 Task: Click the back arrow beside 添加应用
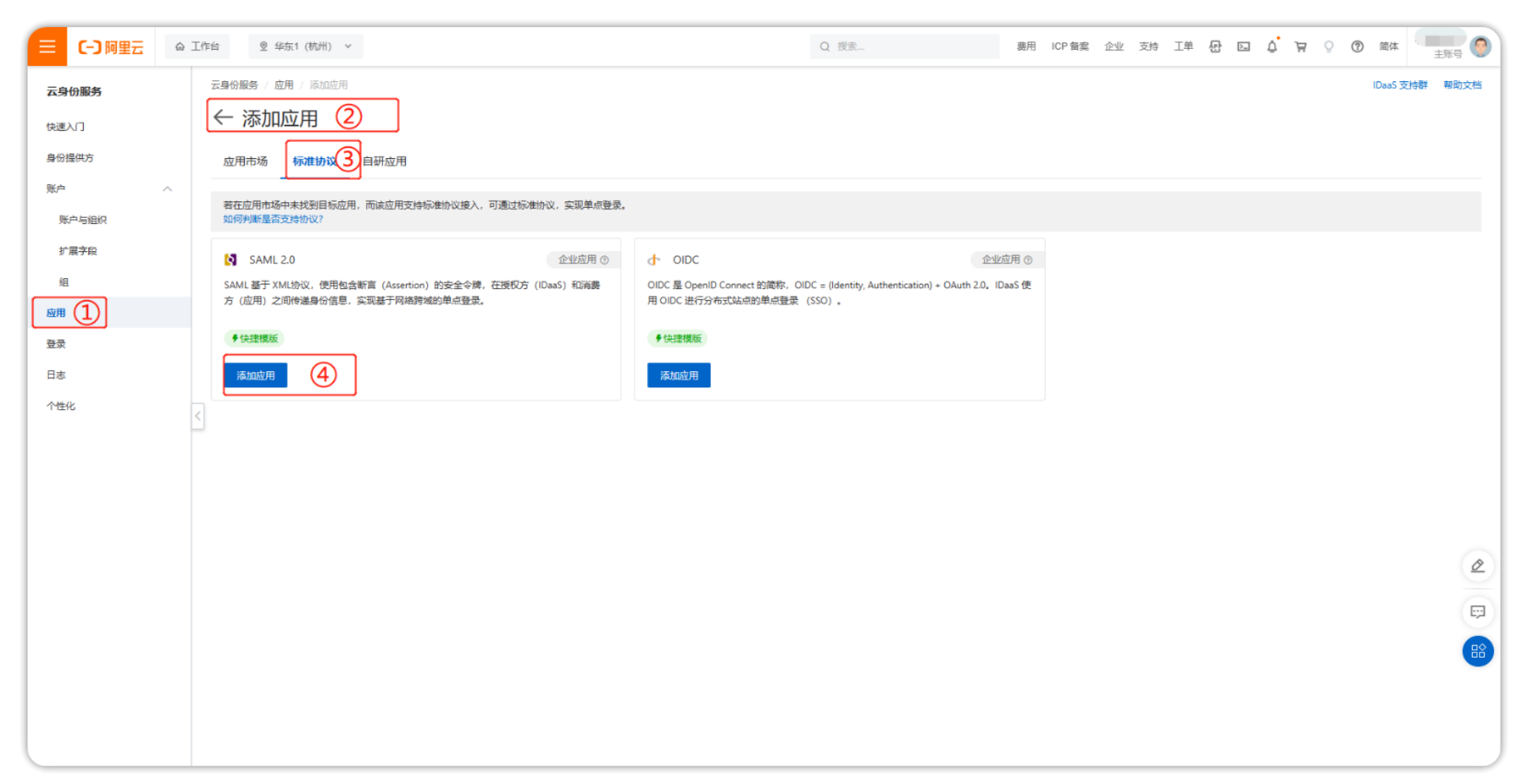pyautogui.click(x=223, y=117)
